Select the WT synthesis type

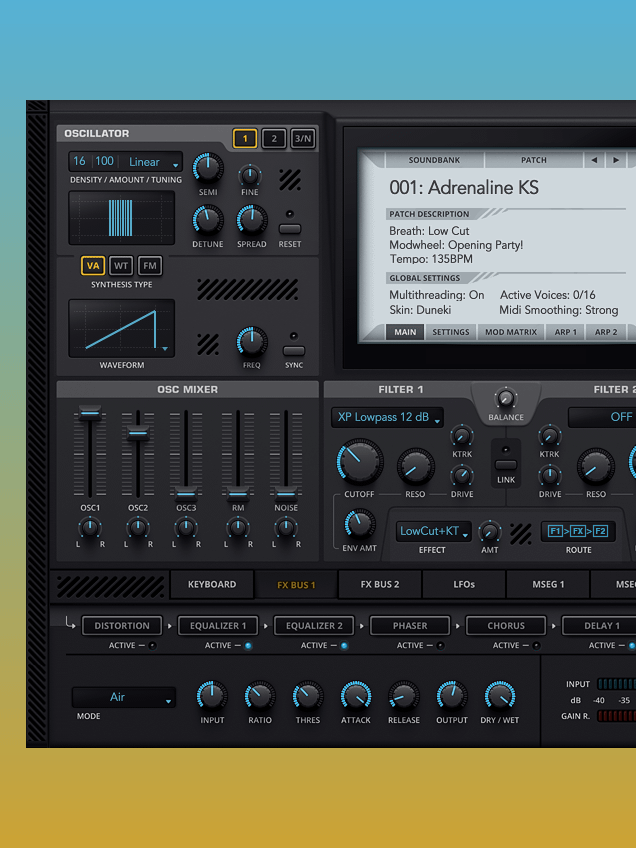(121, 265)
